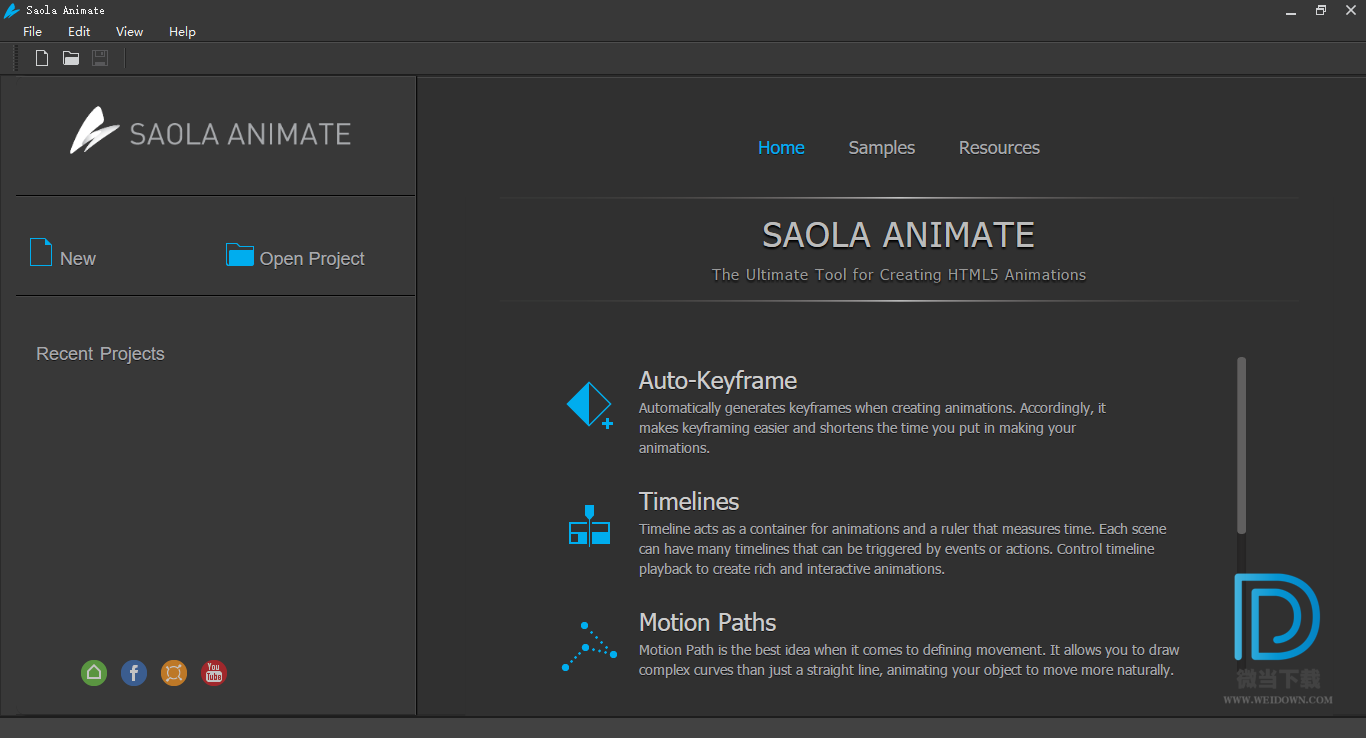
Task: Click the vertical scrollbar thumb in welcome page
Action: point(1242,445)
